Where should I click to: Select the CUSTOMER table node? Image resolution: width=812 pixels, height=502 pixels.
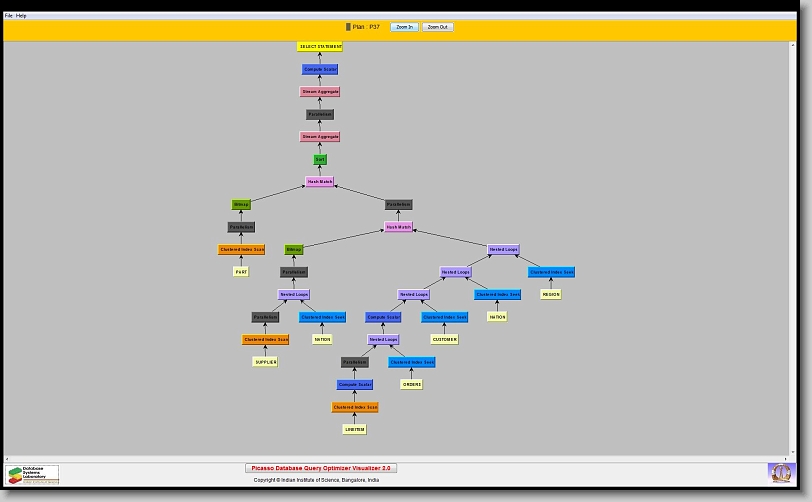pyautogui.click(x=444, y=340)
